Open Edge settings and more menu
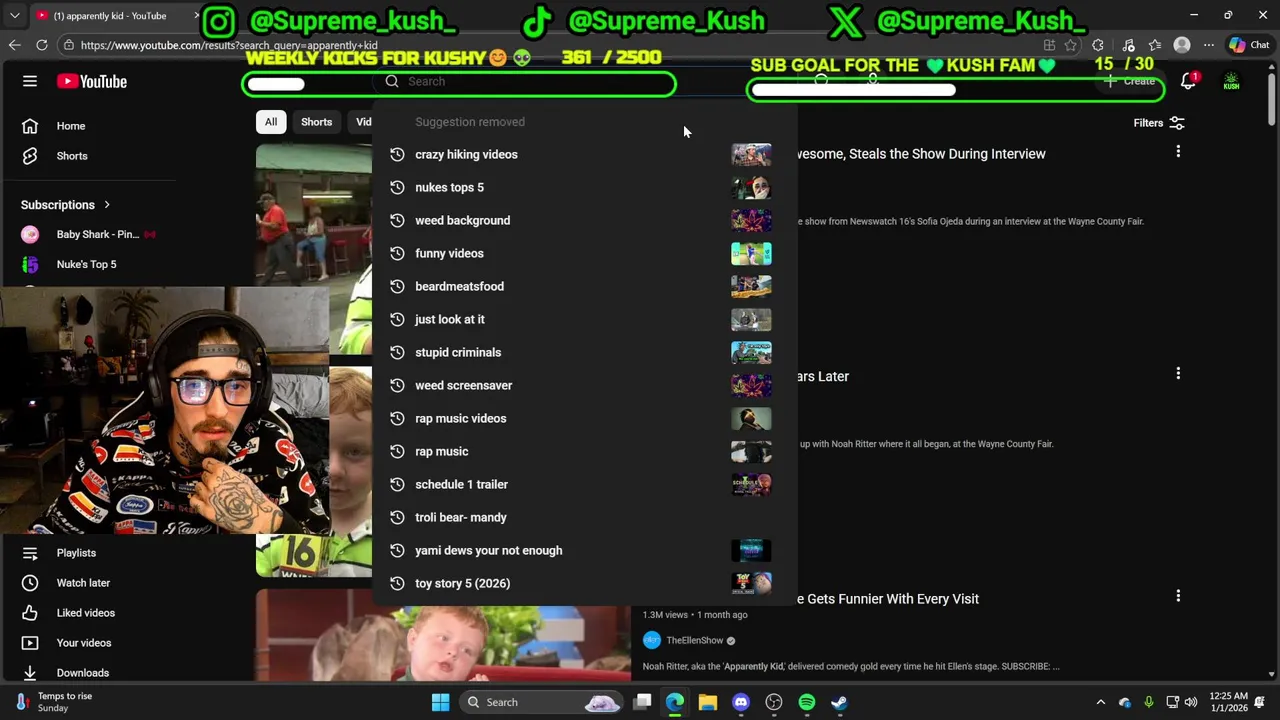1280x720 pixels. 1209,45
